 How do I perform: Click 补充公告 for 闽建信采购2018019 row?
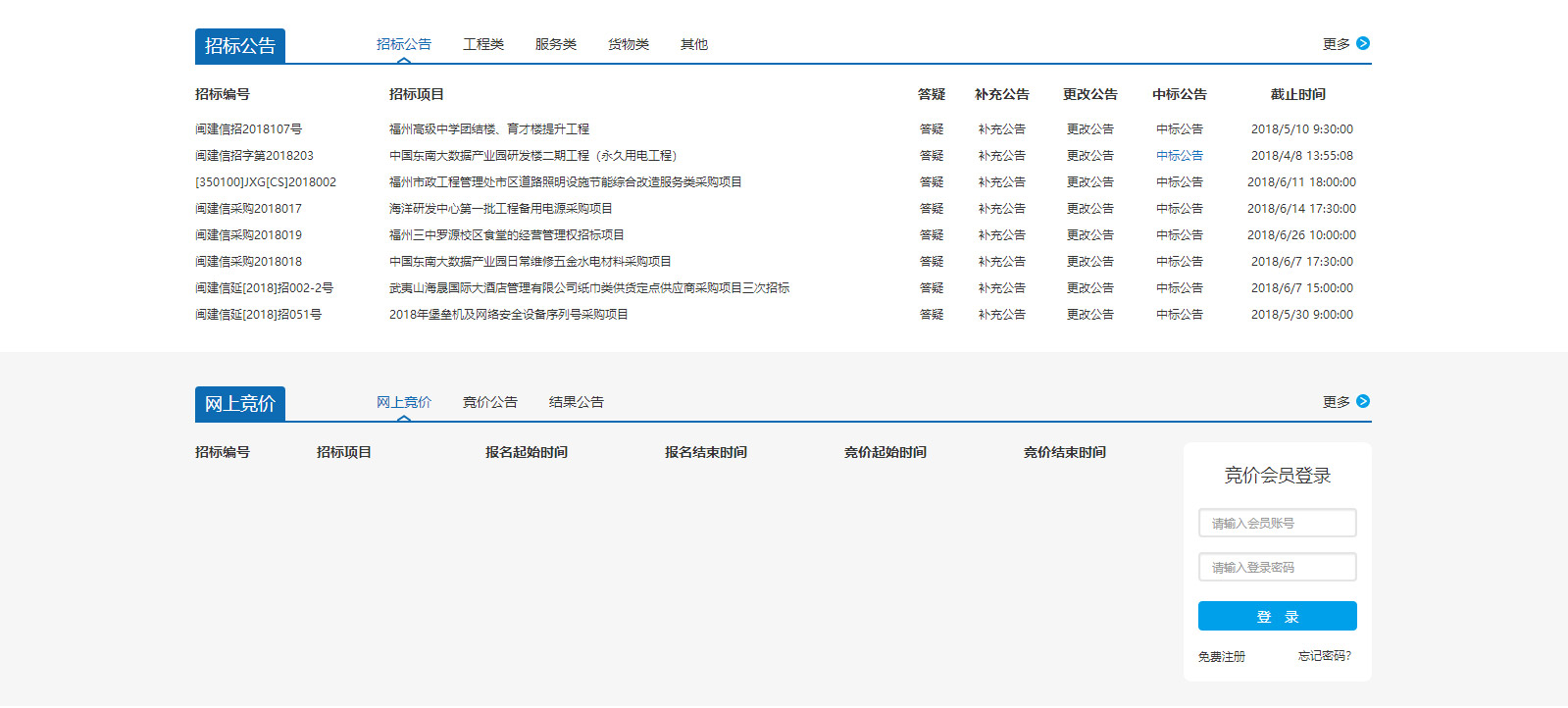(x=1001, y=235)
